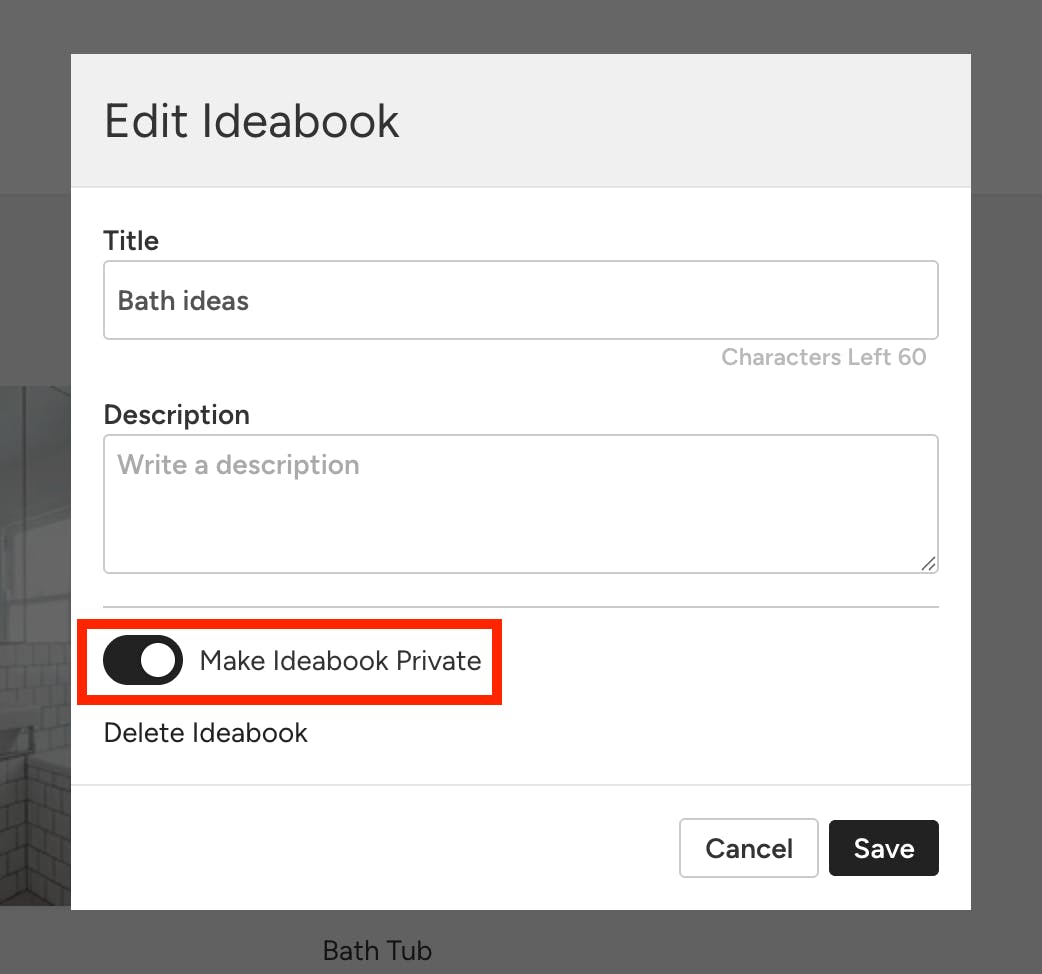Click the white knob of the privacy toggle
The width and height of the screenshot is (1042, 974).
click(158, 660)
